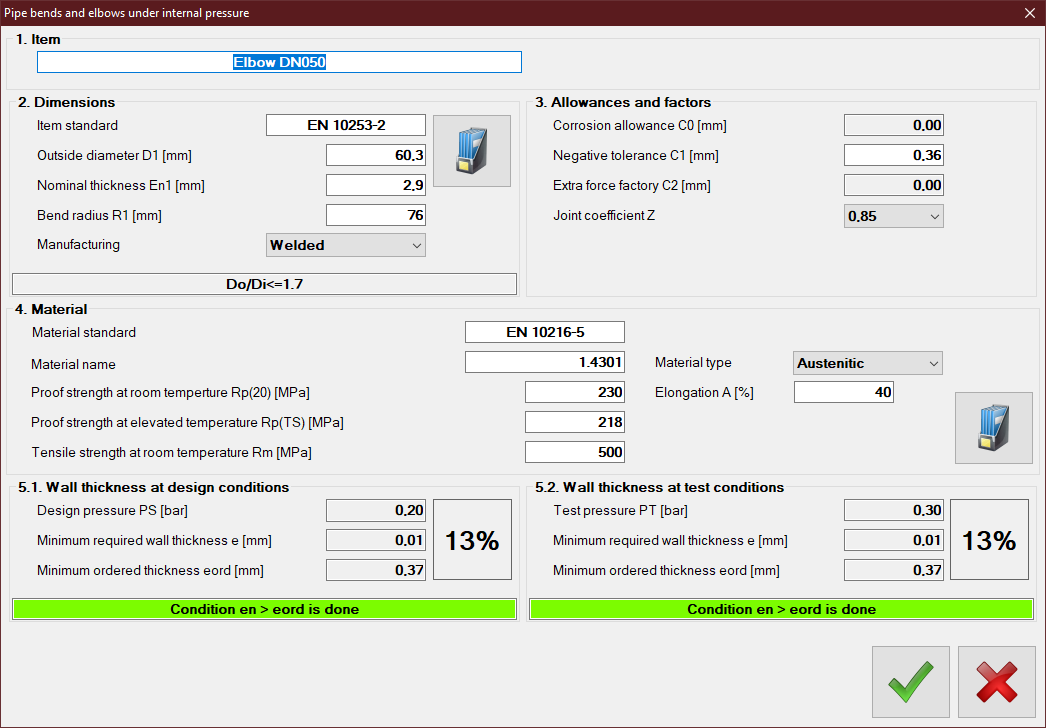Edit the Negative tolerance C1 value
Image resolution: width=1046 pixels, height=728 pixels.
click(x=893, y=156)
